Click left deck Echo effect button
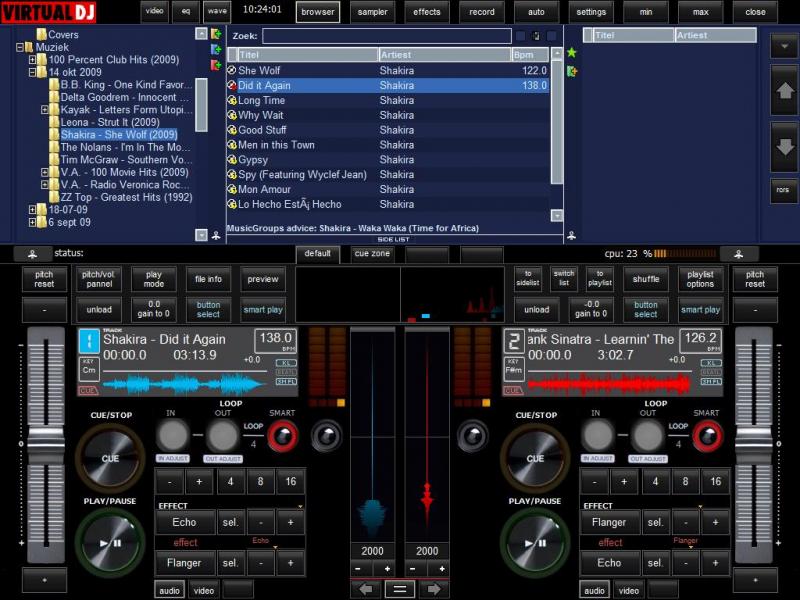The image size is (800, 600). click(x=184, y=522)
